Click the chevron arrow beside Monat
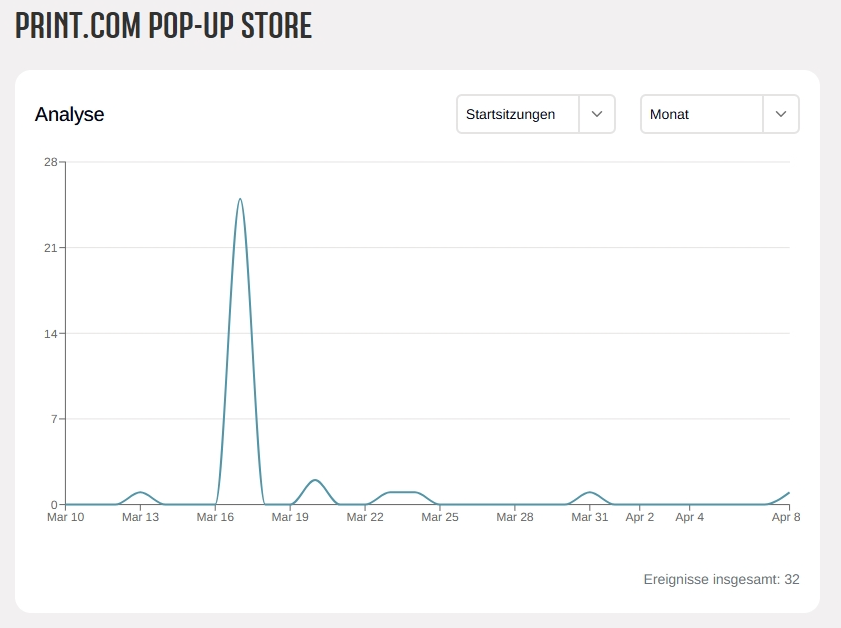Image resolution: width=841 pixels, height=628 pixels. tap(781, 114)
